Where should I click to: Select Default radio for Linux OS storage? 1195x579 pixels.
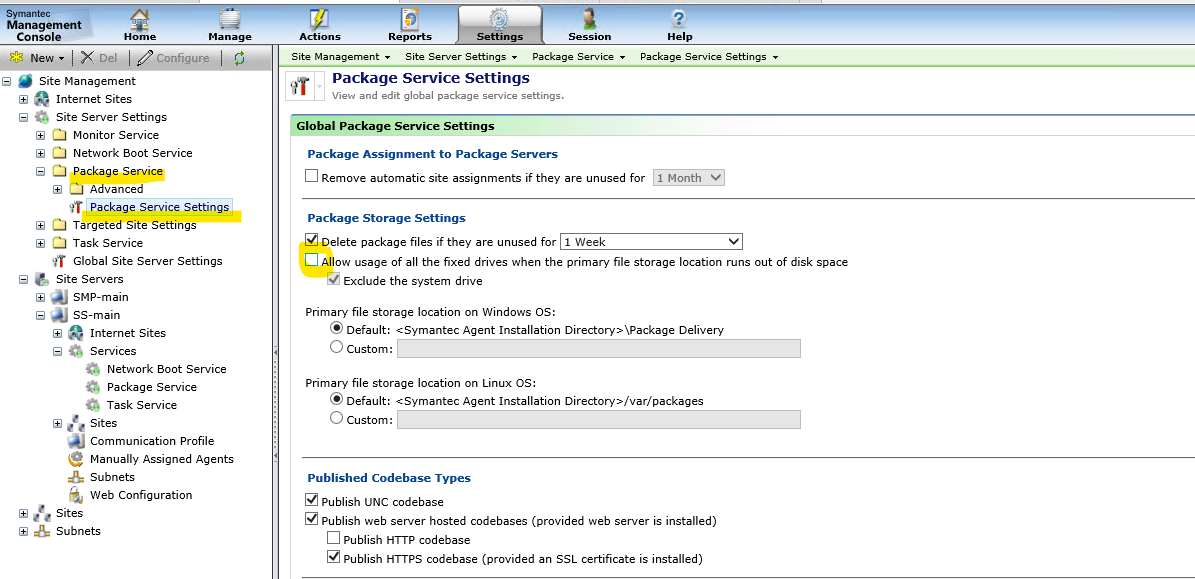coord(336,399)
